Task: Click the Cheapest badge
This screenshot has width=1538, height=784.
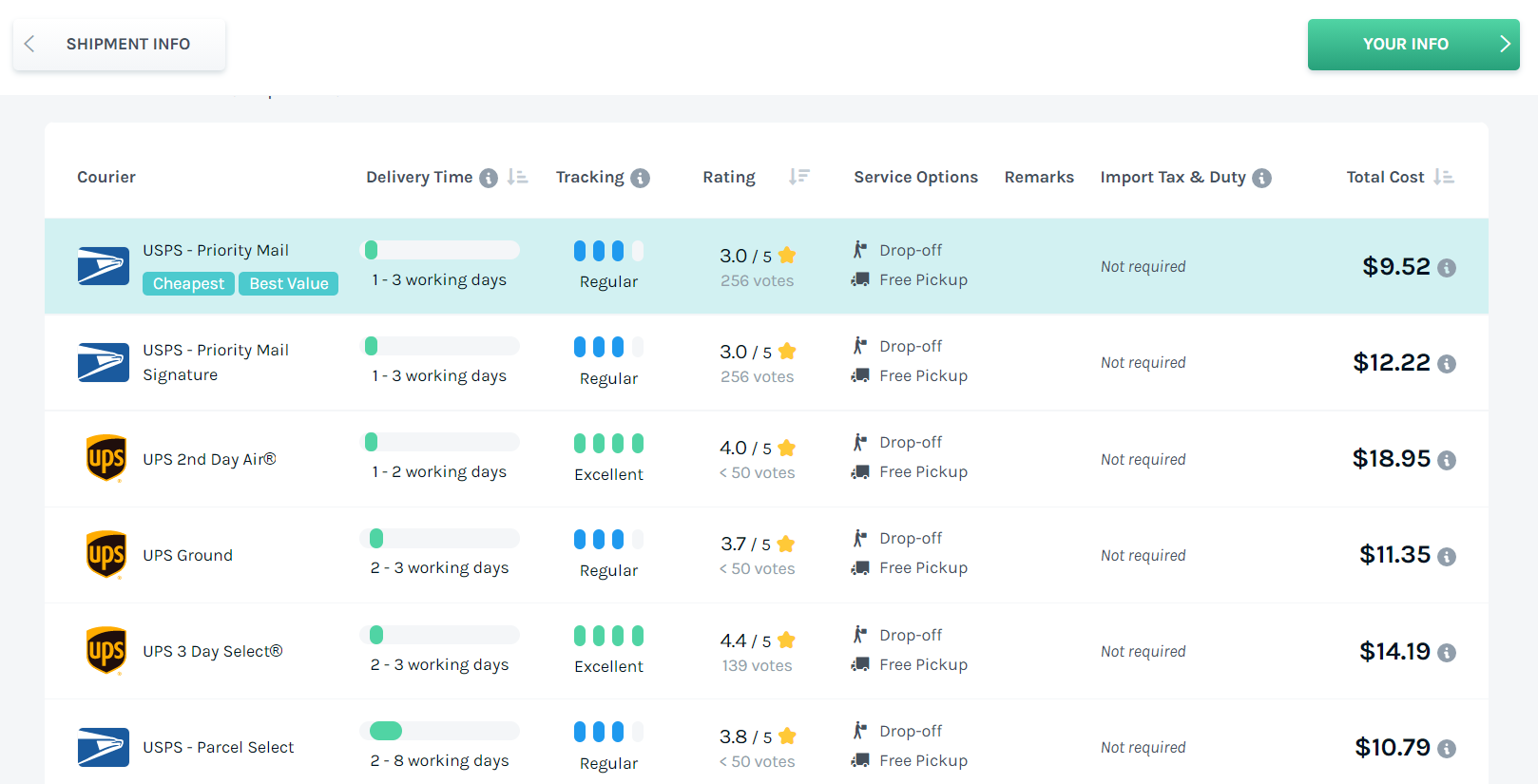Action: click(188, 283)
